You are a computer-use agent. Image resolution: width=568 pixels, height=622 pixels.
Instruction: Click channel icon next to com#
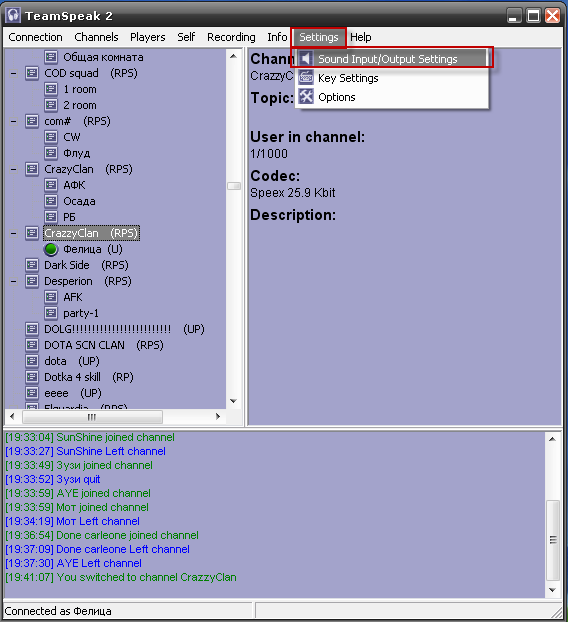(x=32, y=121)
